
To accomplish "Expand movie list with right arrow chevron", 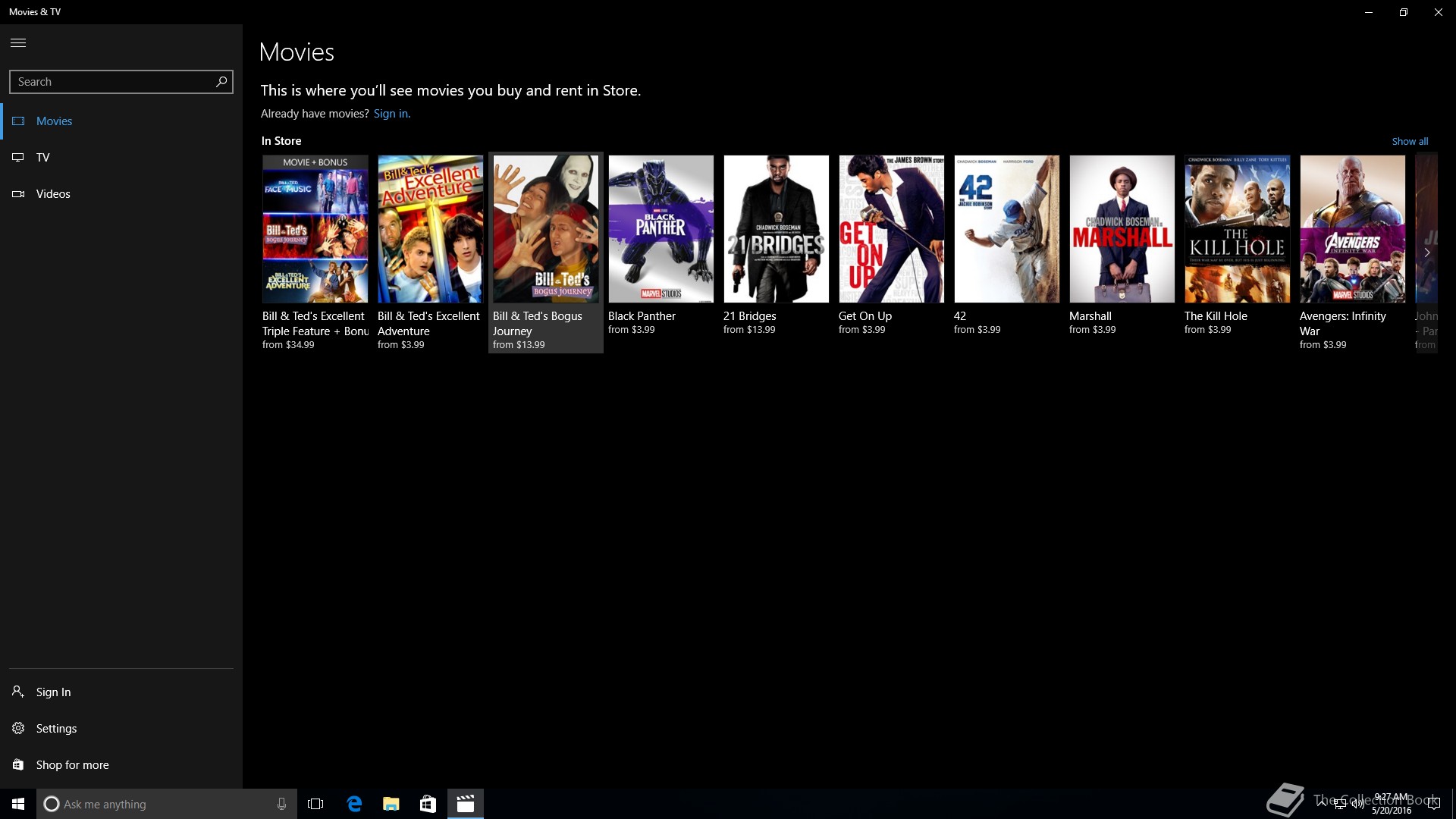I will click(1426, 253).
